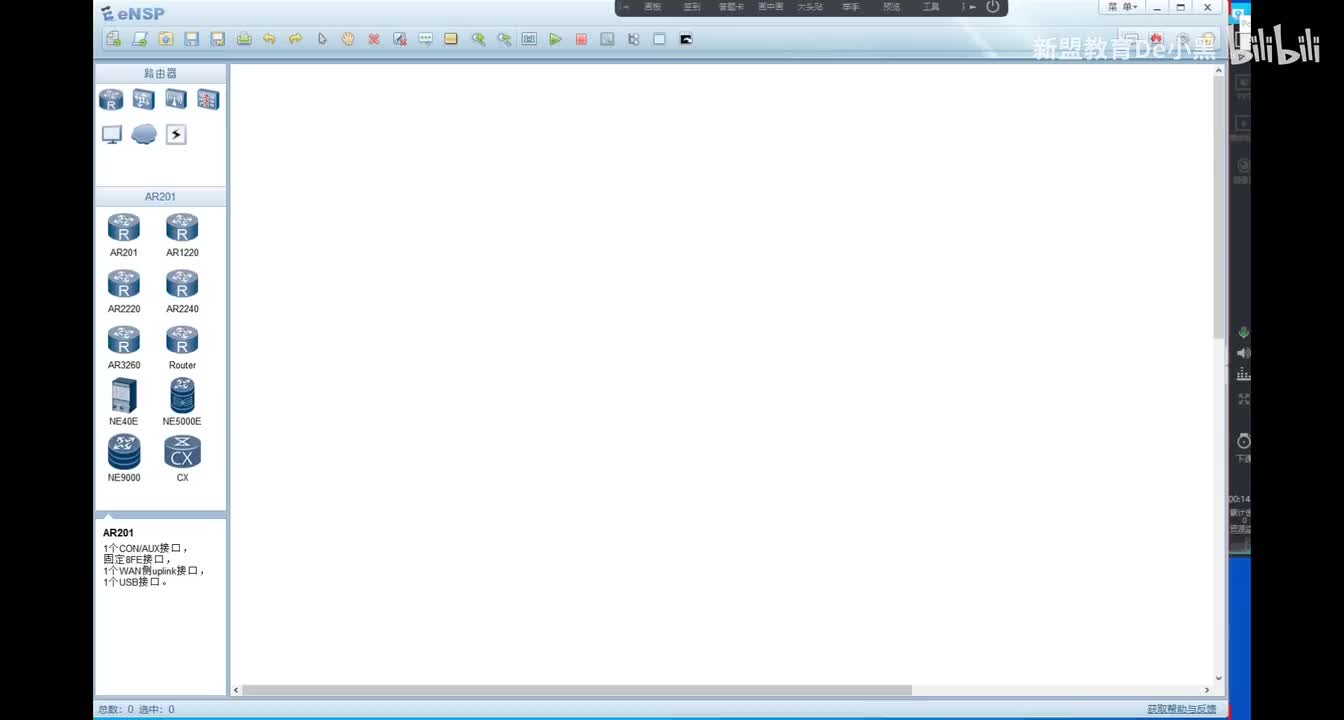Select the connection cable category
The width and height of the screenshot is (1344, 720).
[x=176, y=134]
